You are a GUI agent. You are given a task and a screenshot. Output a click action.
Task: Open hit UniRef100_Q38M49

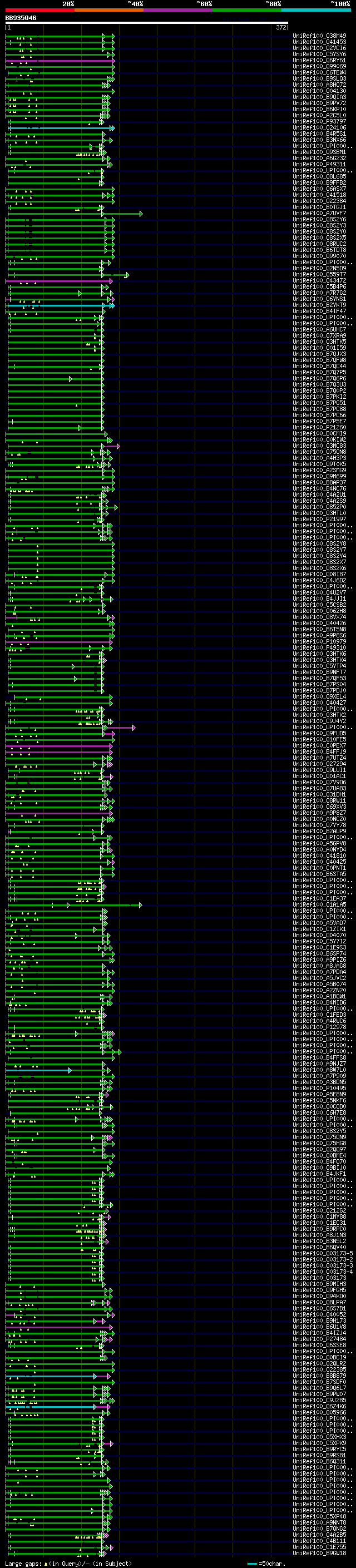[319, 36]
